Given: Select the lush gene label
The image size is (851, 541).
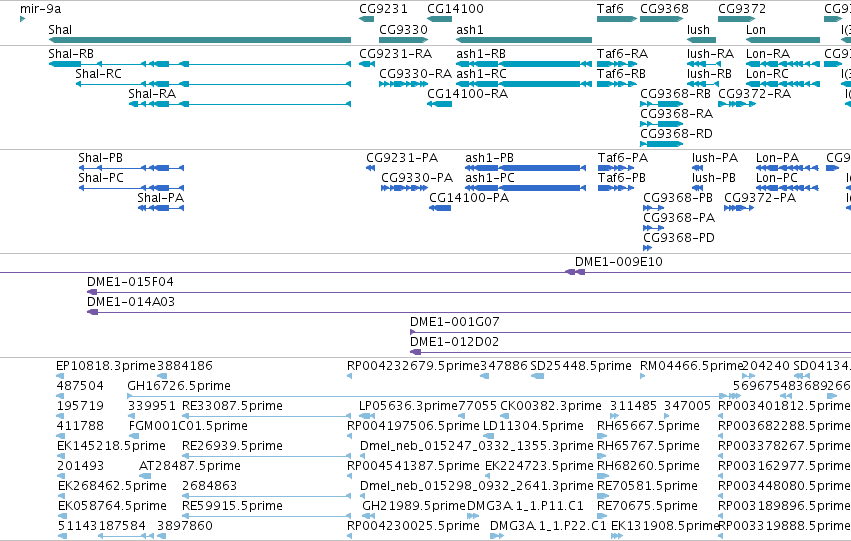Looking at the screenshot, I should (x=698, y=29).
